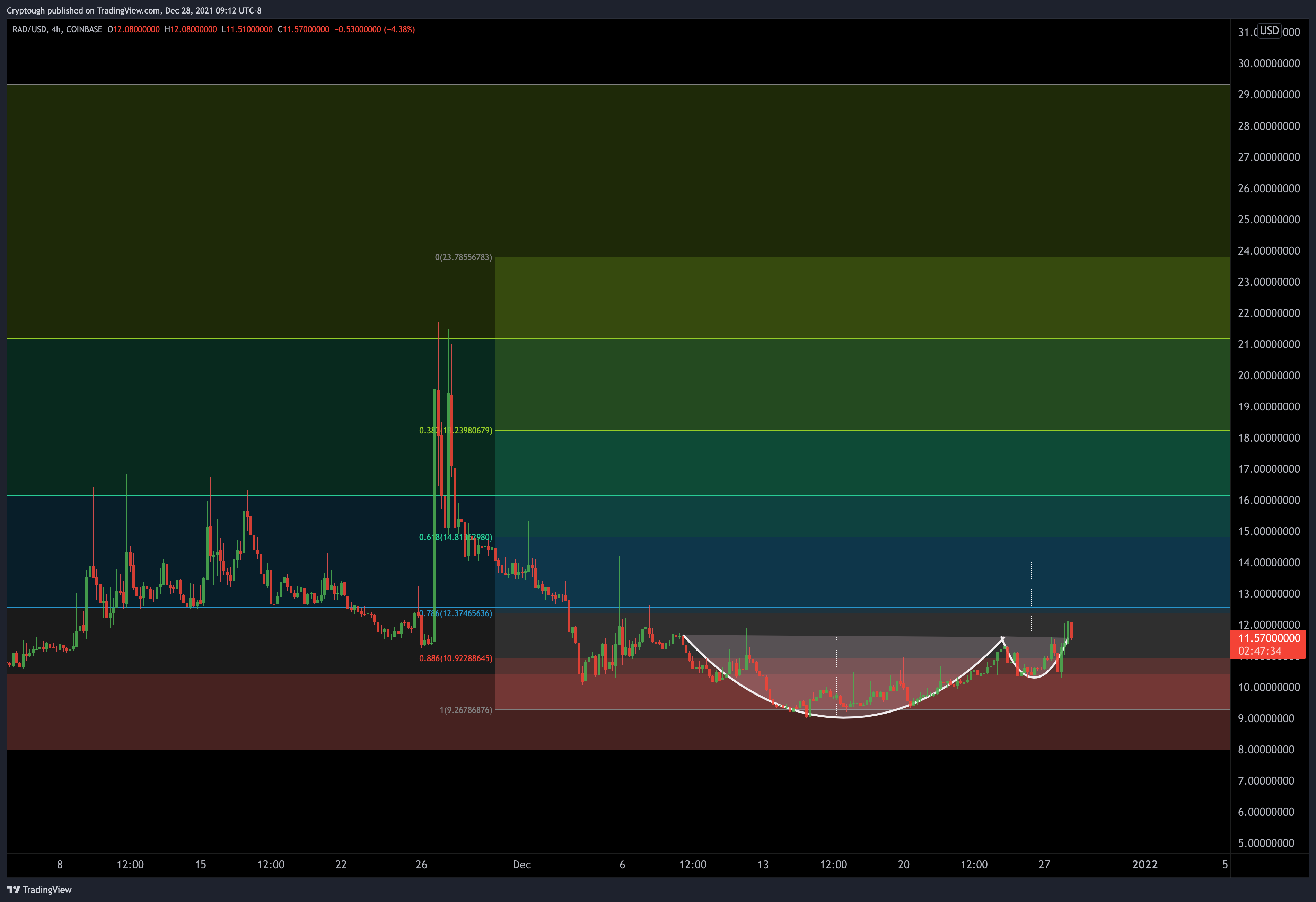Screen dimensions: 1316x902
Task: Click the '2022' date on time axis
Action: pyautogui.click(x=1144, y=865)
